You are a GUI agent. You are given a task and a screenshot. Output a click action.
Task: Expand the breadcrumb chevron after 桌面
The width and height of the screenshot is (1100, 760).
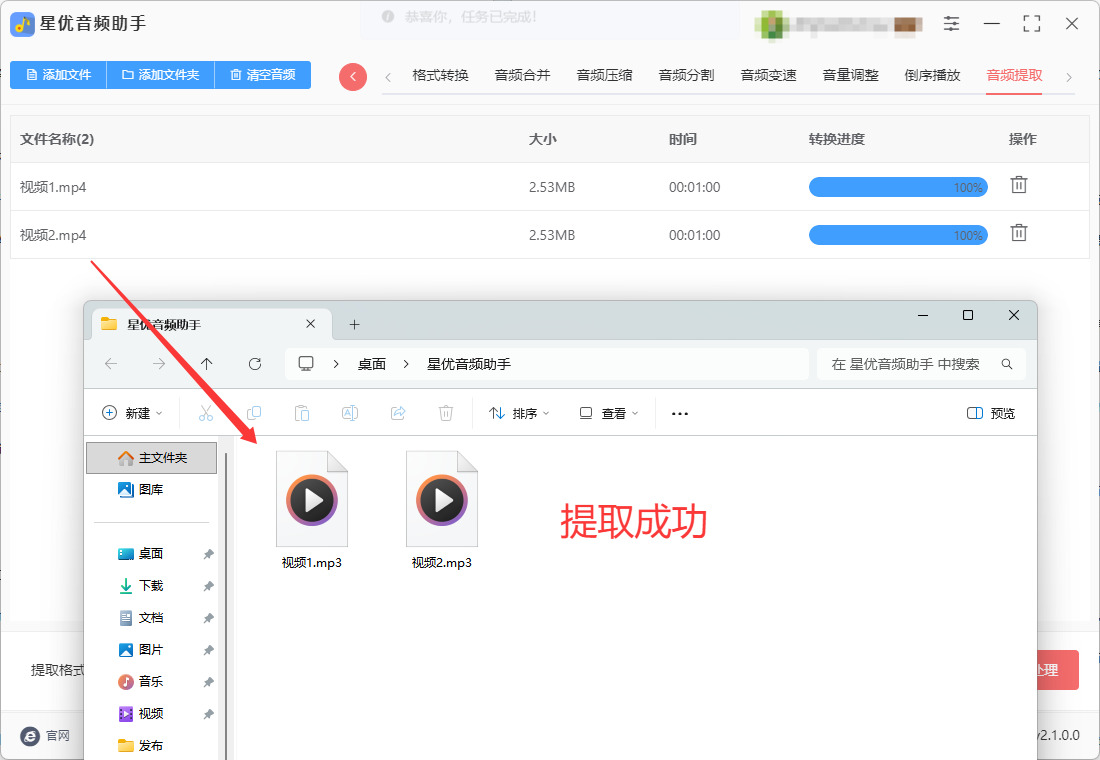pos(405,364)
